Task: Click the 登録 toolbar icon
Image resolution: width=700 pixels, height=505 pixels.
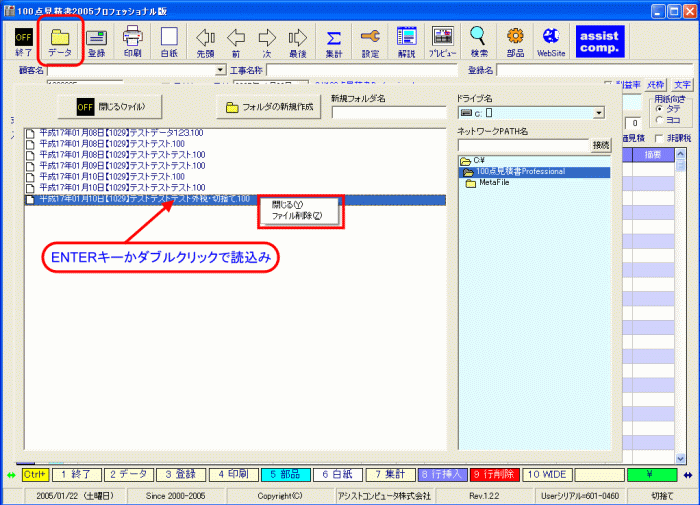Action: coord(96,42)
